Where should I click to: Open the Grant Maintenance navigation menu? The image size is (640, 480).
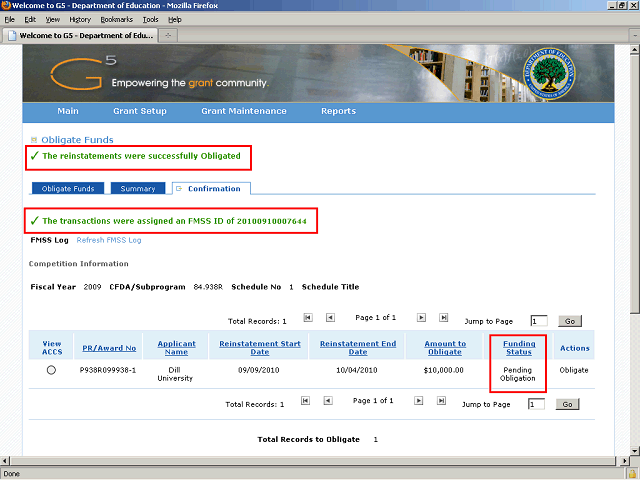click(x=244, y=111)
